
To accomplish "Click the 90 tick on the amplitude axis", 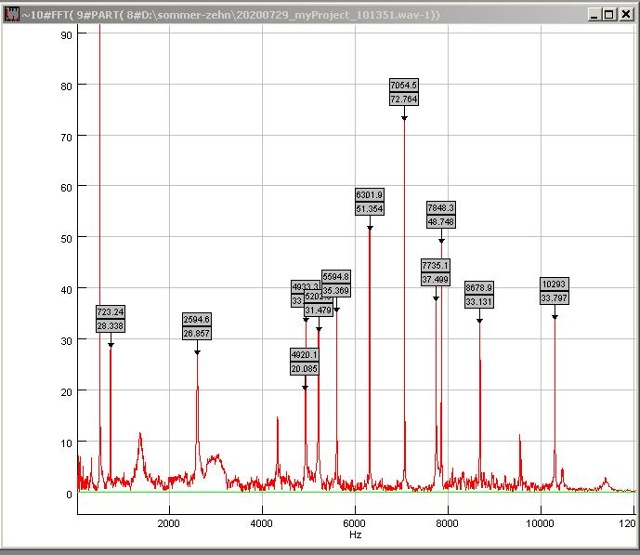I will point(67,36).
